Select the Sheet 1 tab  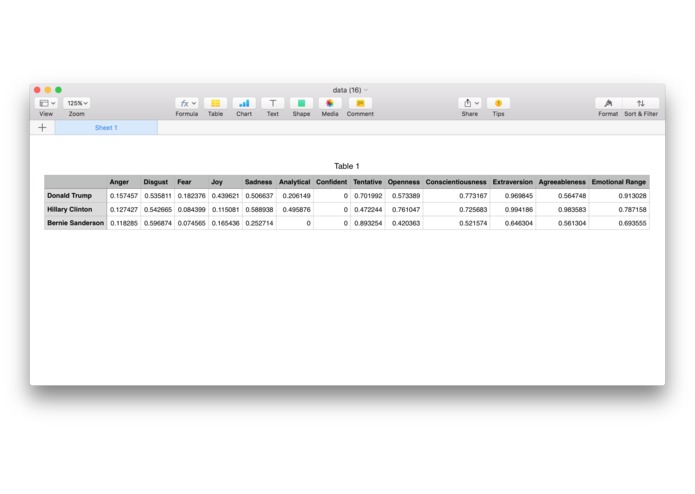(x=106, y=128)
